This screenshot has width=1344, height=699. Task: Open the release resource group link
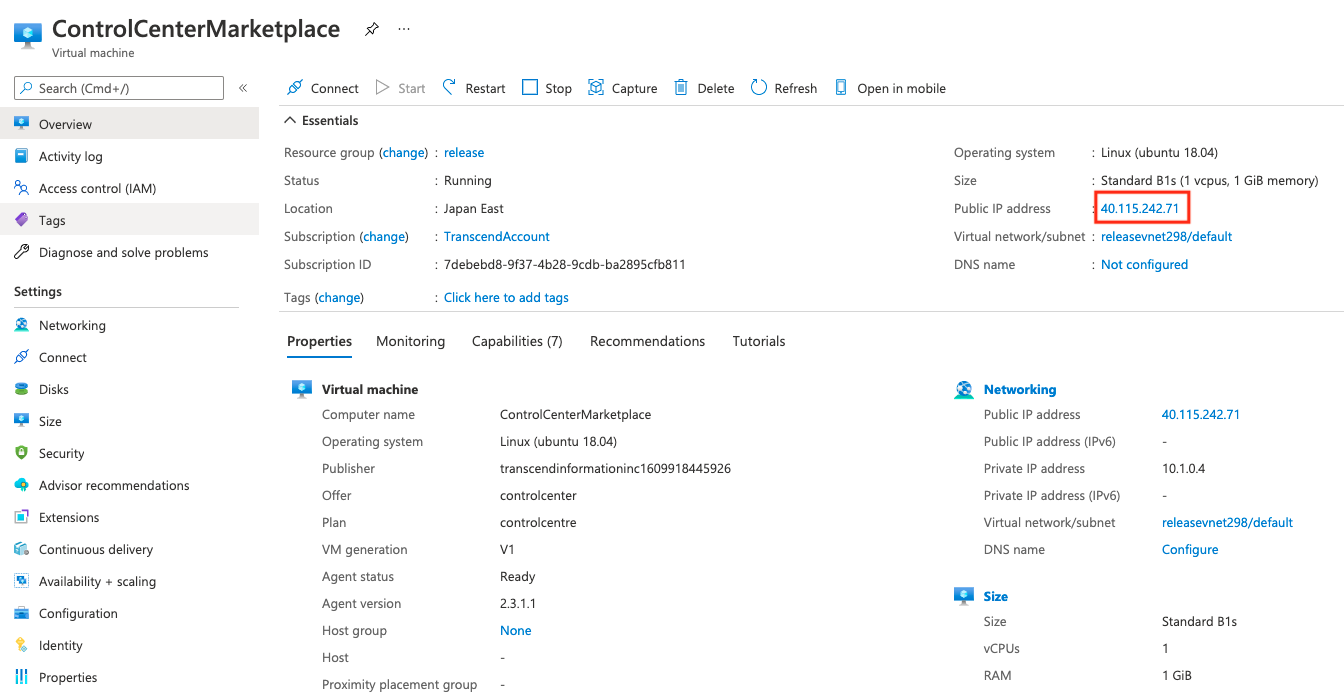pyautogui.click(x=464, y=153)
